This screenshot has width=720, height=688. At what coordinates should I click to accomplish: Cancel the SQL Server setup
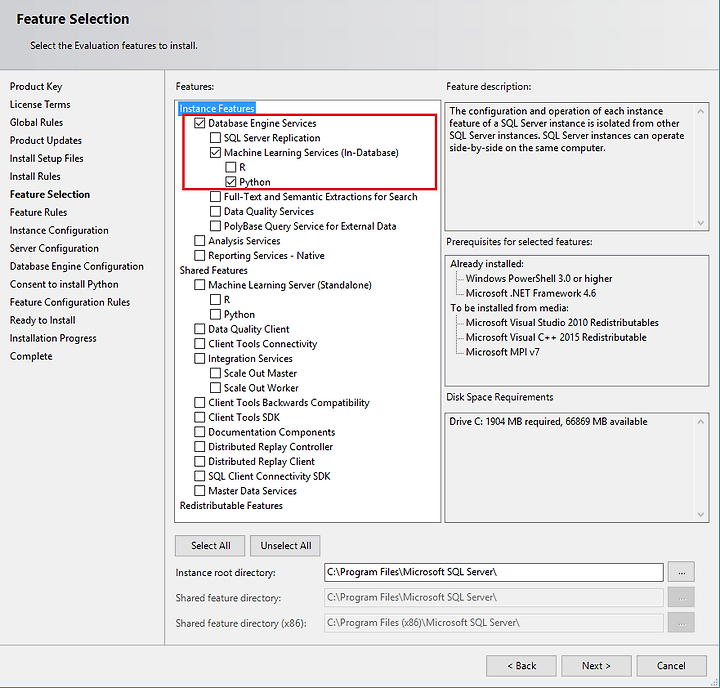click(671, 665)
